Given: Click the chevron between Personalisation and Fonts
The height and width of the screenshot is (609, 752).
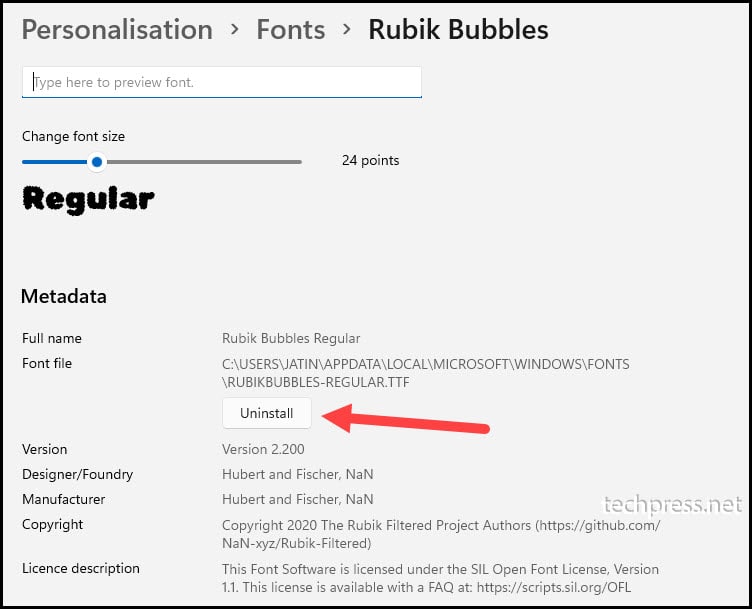Looking at the screenshot, I should (235, 30).
